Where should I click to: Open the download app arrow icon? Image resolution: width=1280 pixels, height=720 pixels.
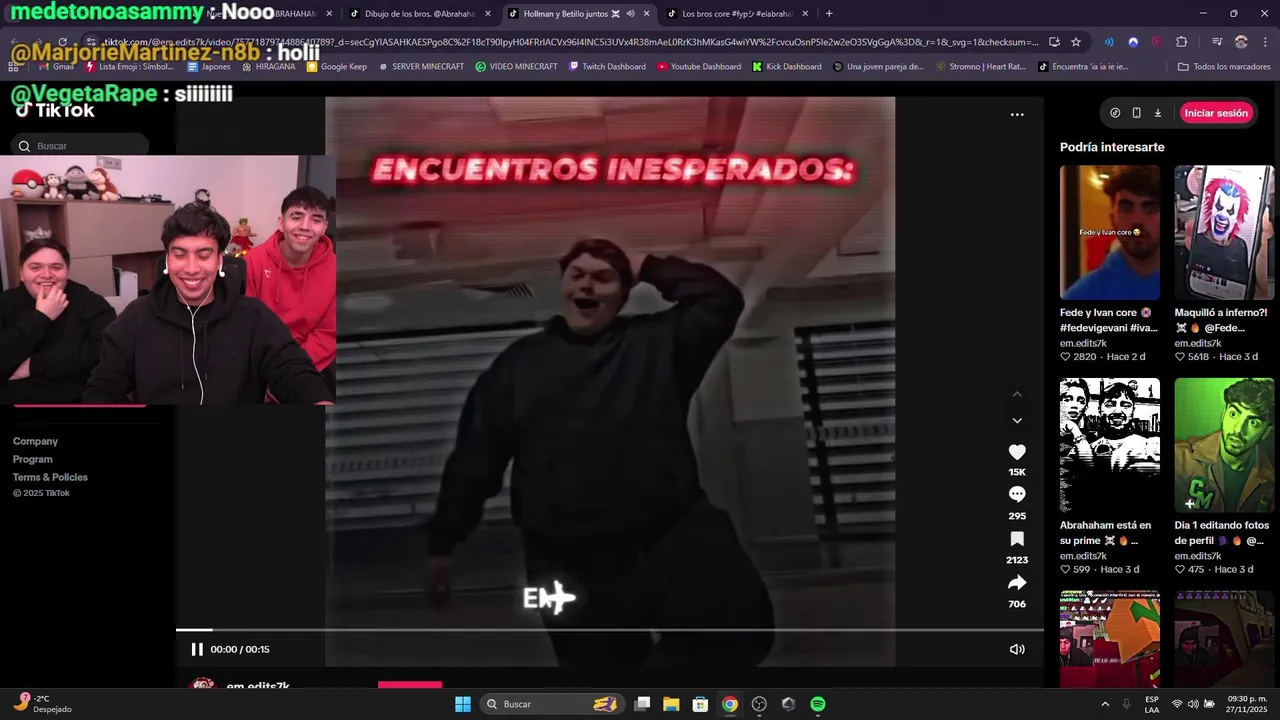[1158, 113]
